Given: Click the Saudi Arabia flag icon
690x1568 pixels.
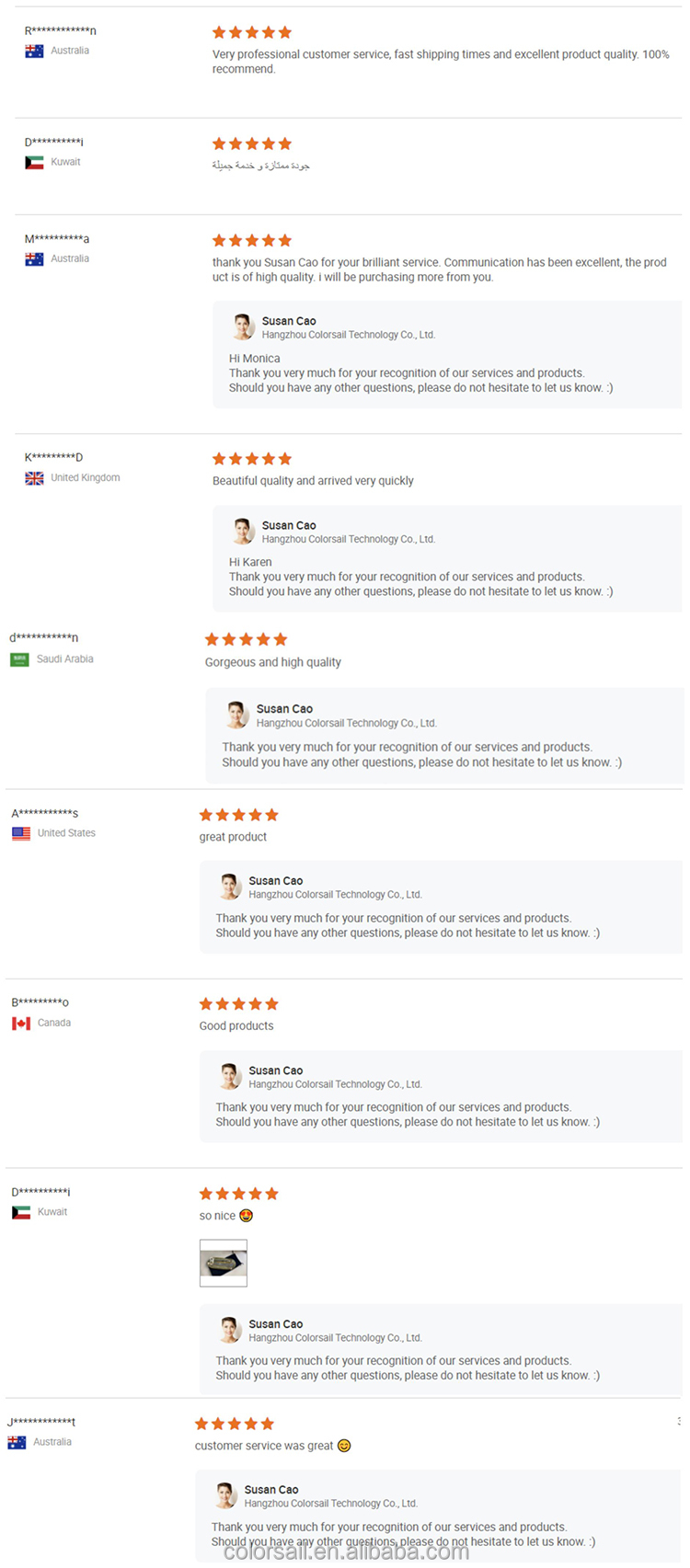Looking at the screenshot, I should (19, 659).
